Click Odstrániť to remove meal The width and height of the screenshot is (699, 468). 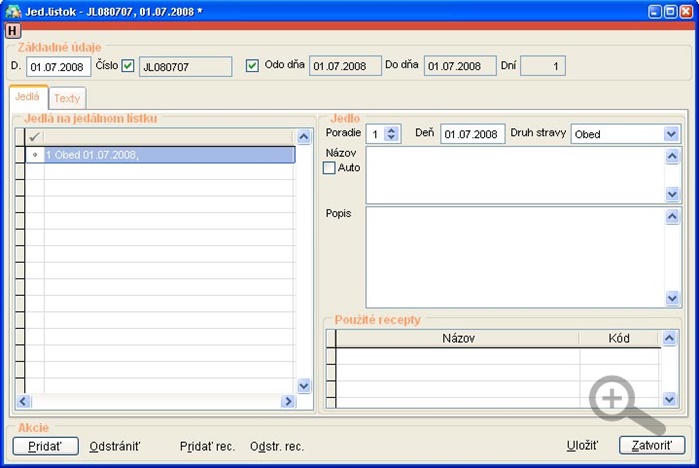pos(115,446)
